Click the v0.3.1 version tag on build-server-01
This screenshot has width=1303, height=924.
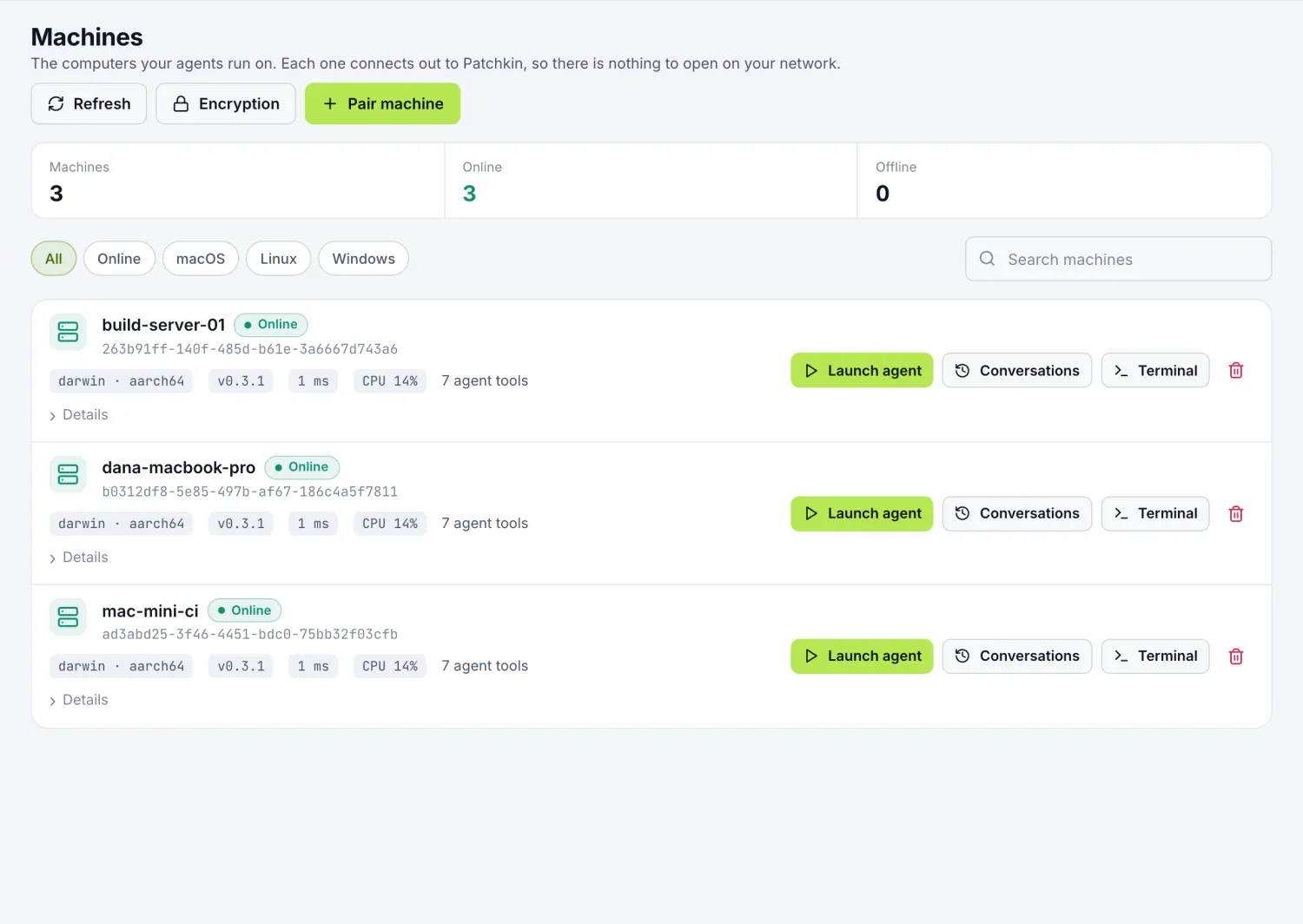(x=241, y=381)
